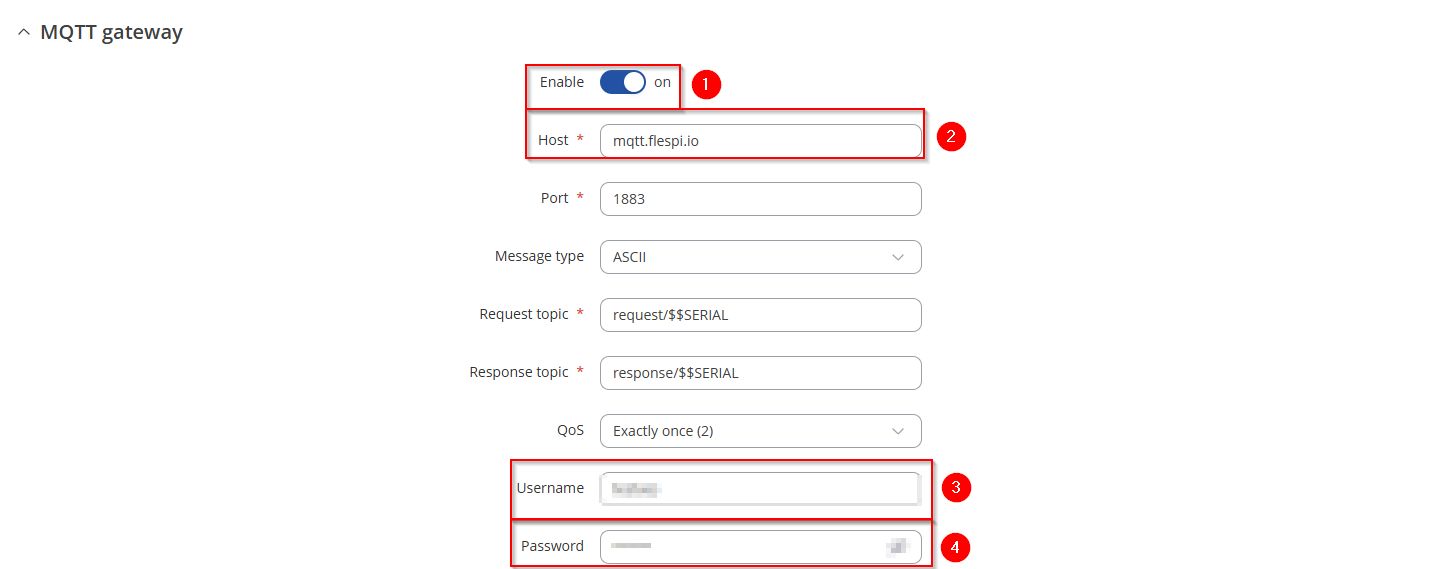This screenshot has height=569, width=1447.
Task: Click the Host input field
Action: click(x=760, y=141)
